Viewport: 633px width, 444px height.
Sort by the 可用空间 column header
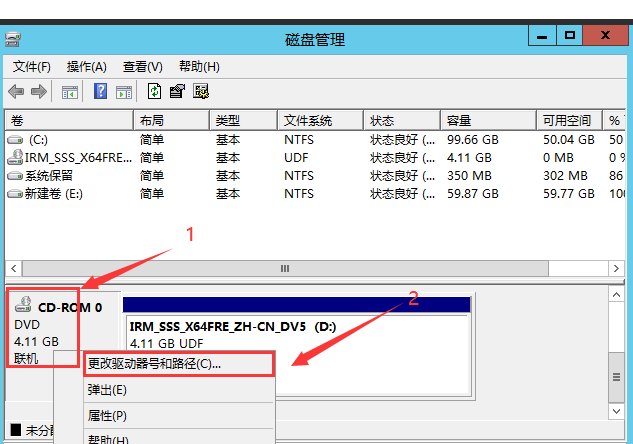point(570,120)
